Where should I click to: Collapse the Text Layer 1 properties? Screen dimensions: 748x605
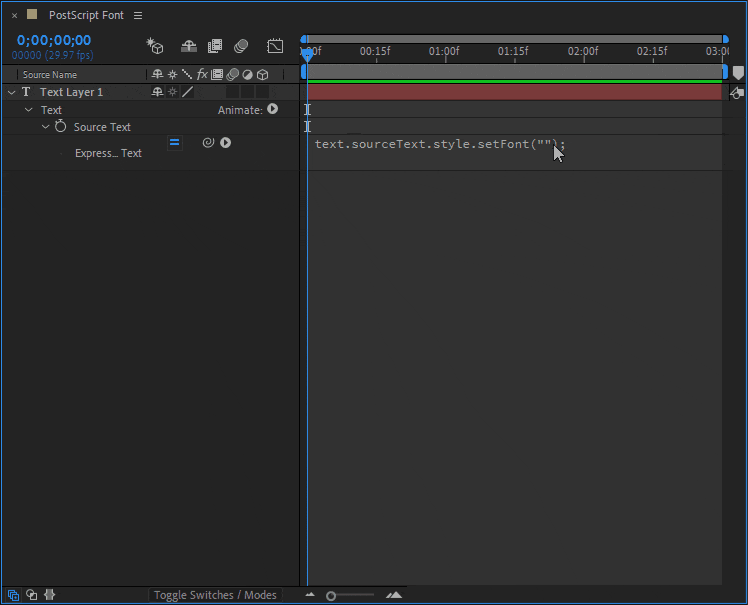(x=11, y=92)
